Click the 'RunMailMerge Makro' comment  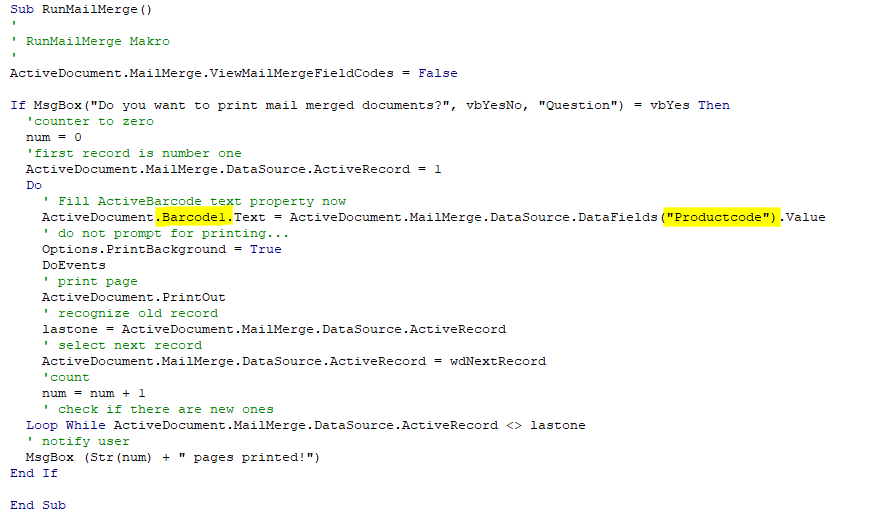pos(90,41)
